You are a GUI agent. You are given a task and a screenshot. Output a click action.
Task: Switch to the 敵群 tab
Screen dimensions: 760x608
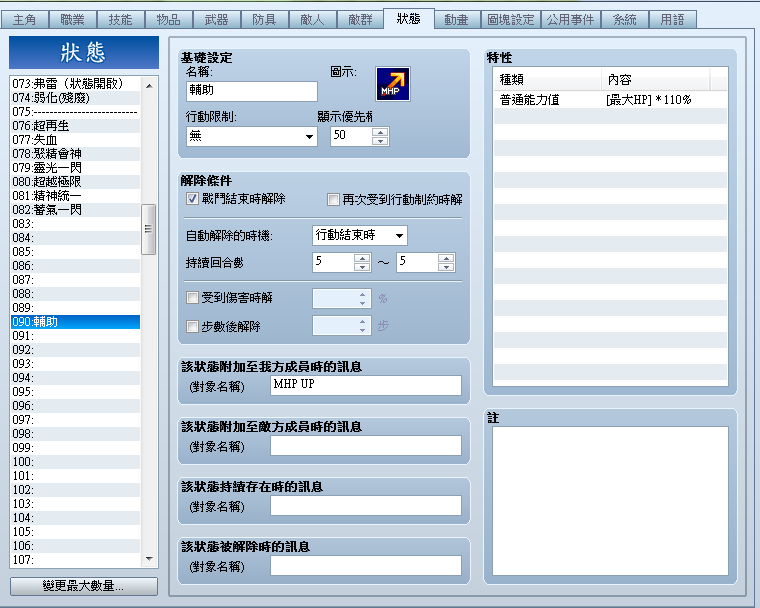pos(360,20)
